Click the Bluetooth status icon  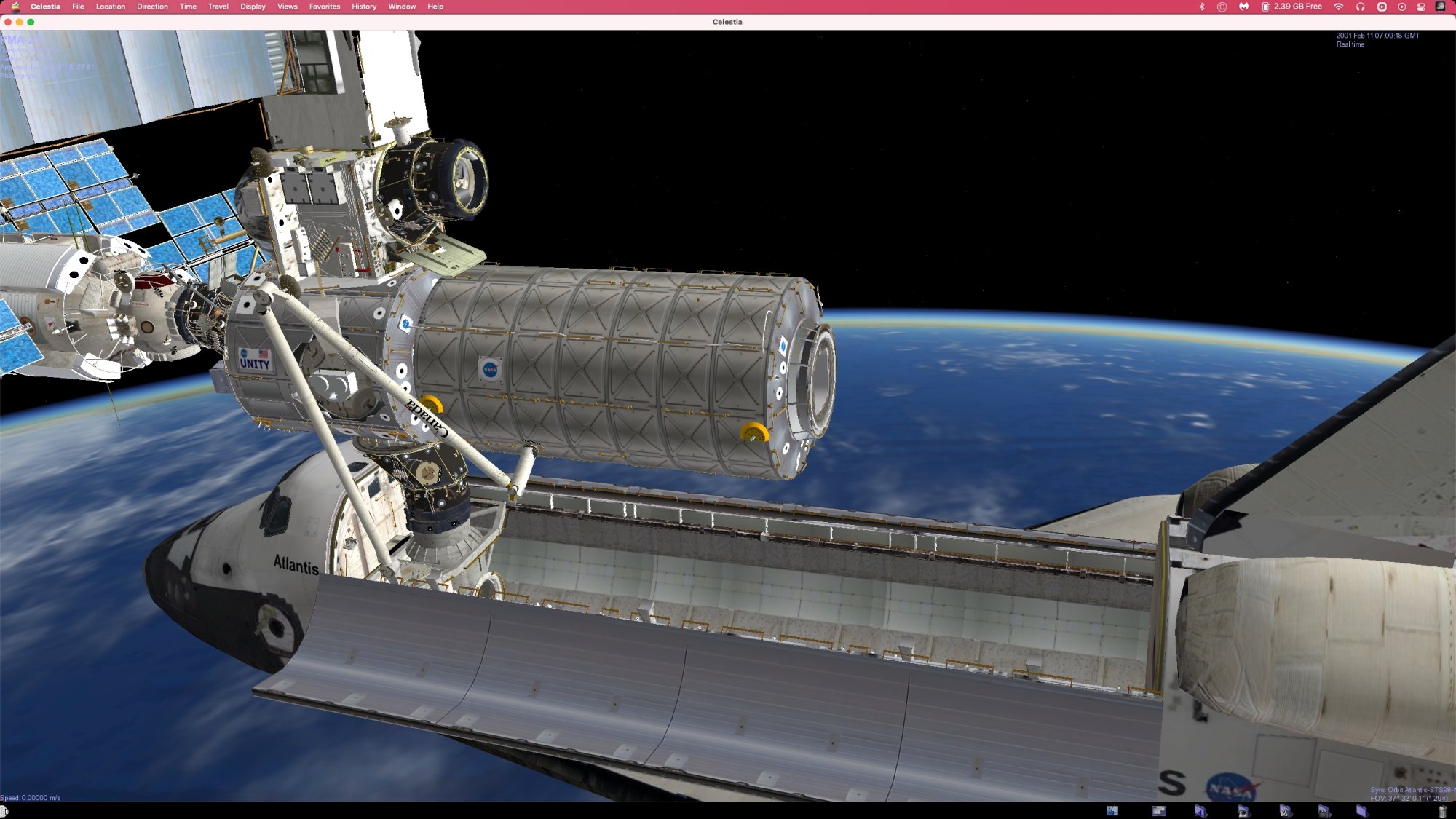1202,7
